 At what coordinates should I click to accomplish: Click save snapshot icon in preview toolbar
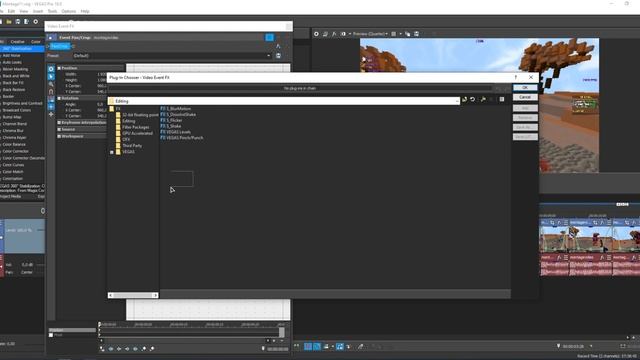click(416, 34)
